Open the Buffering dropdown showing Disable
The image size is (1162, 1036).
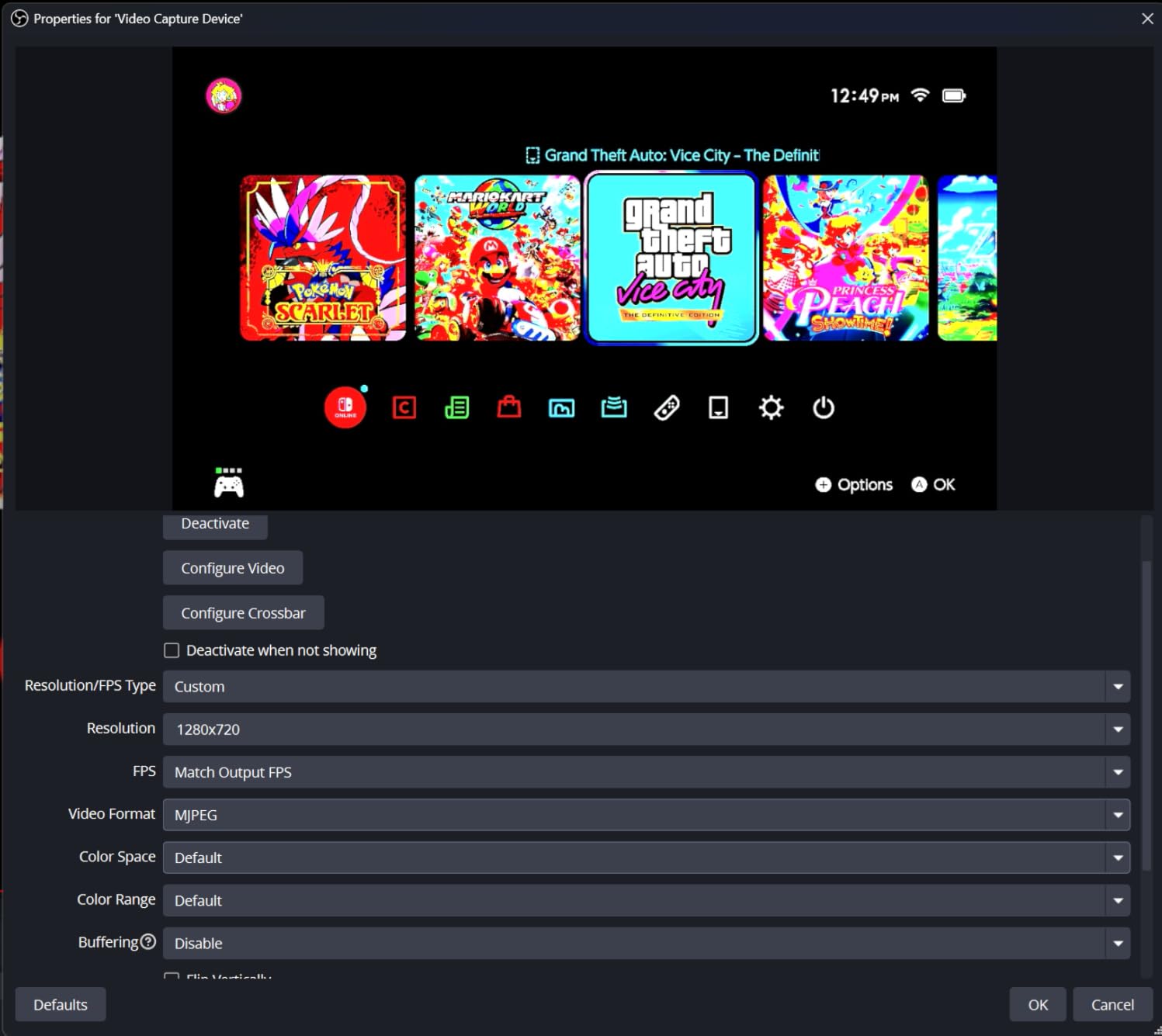coord(647,943)
